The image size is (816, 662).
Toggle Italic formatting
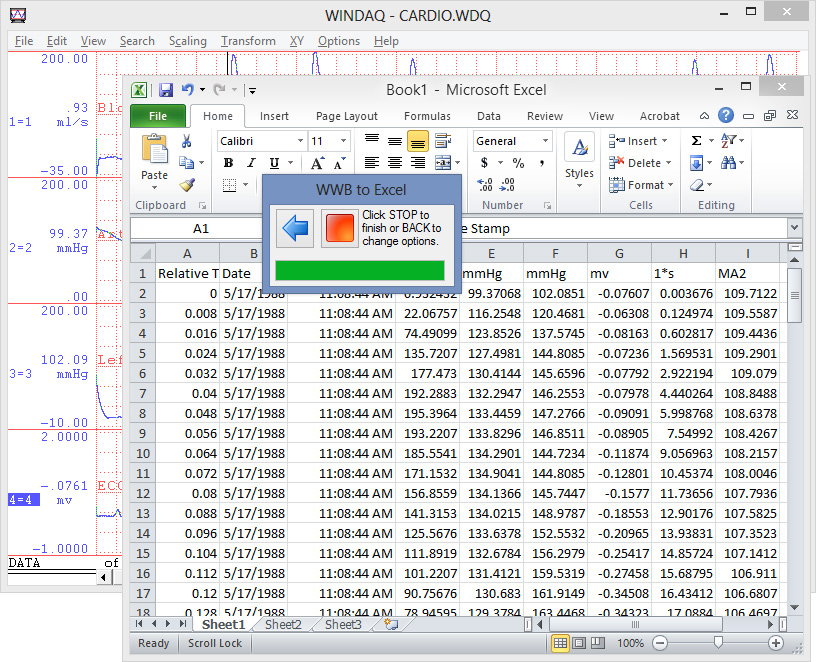tap(251, 163)
